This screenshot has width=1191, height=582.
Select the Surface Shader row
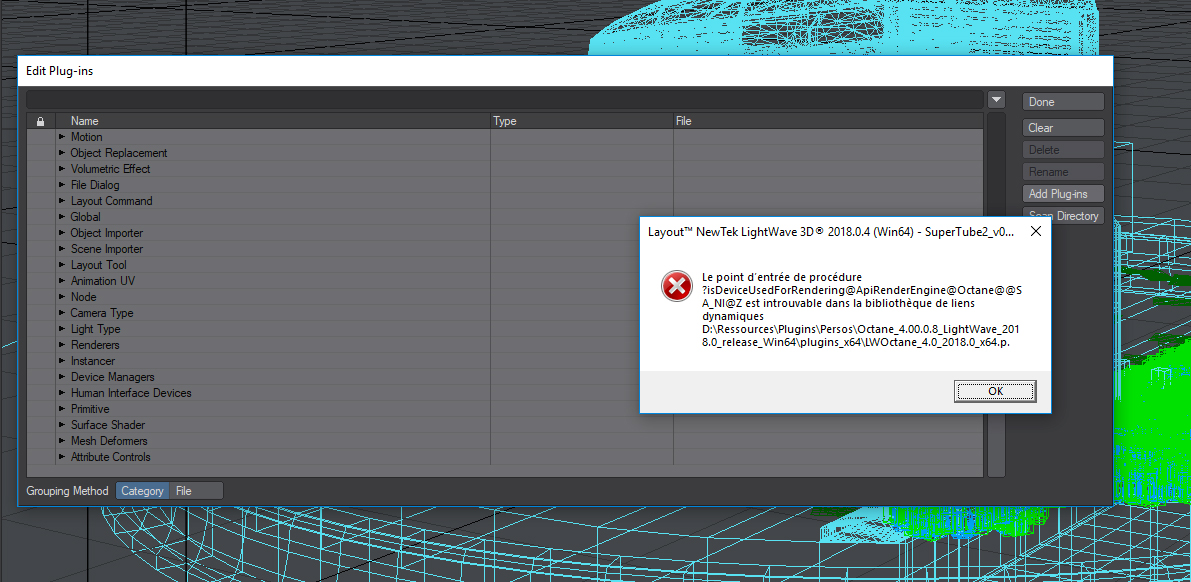coord(505,425)
